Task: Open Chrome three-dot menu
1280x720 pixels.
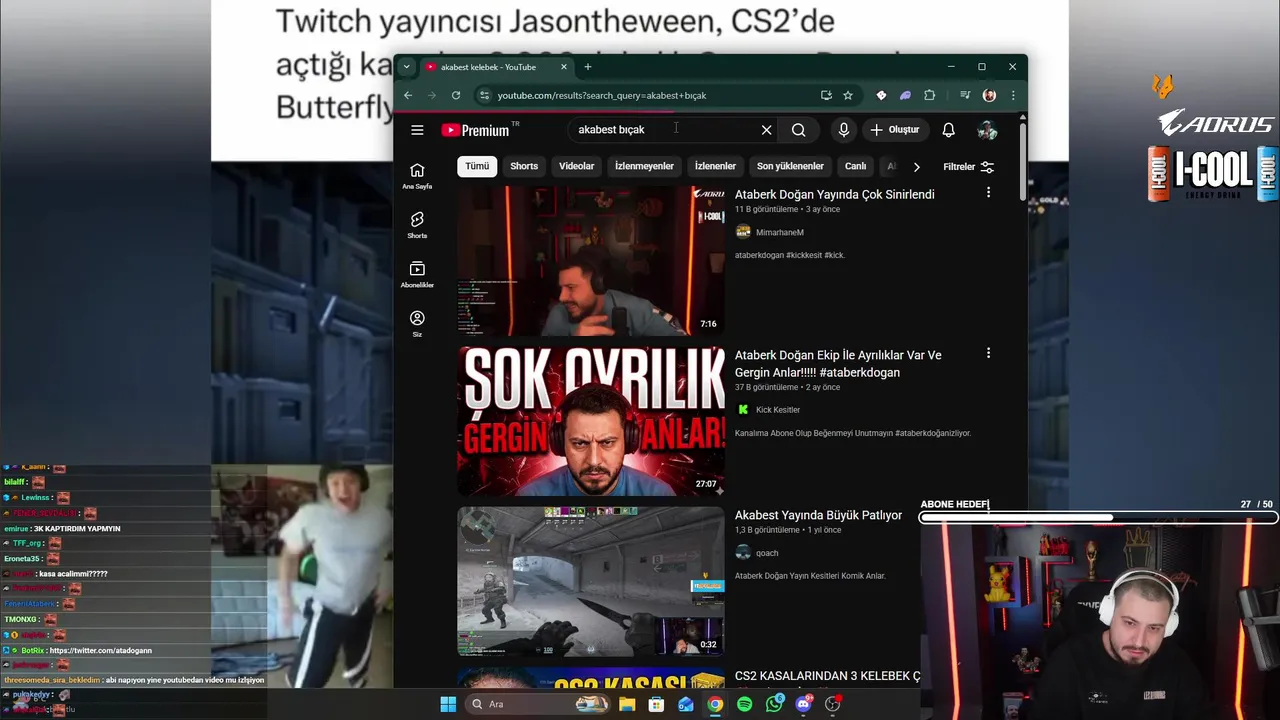Action: [1013, 95]
